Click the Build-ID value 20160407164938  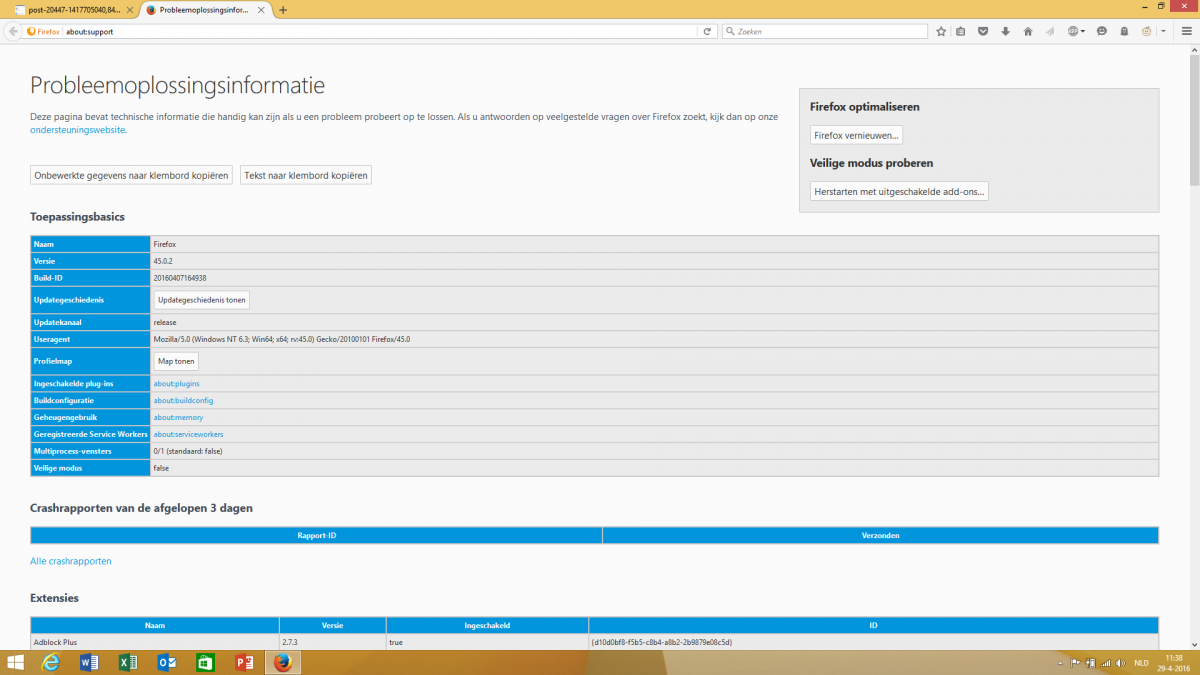click(x=180, y=278)
